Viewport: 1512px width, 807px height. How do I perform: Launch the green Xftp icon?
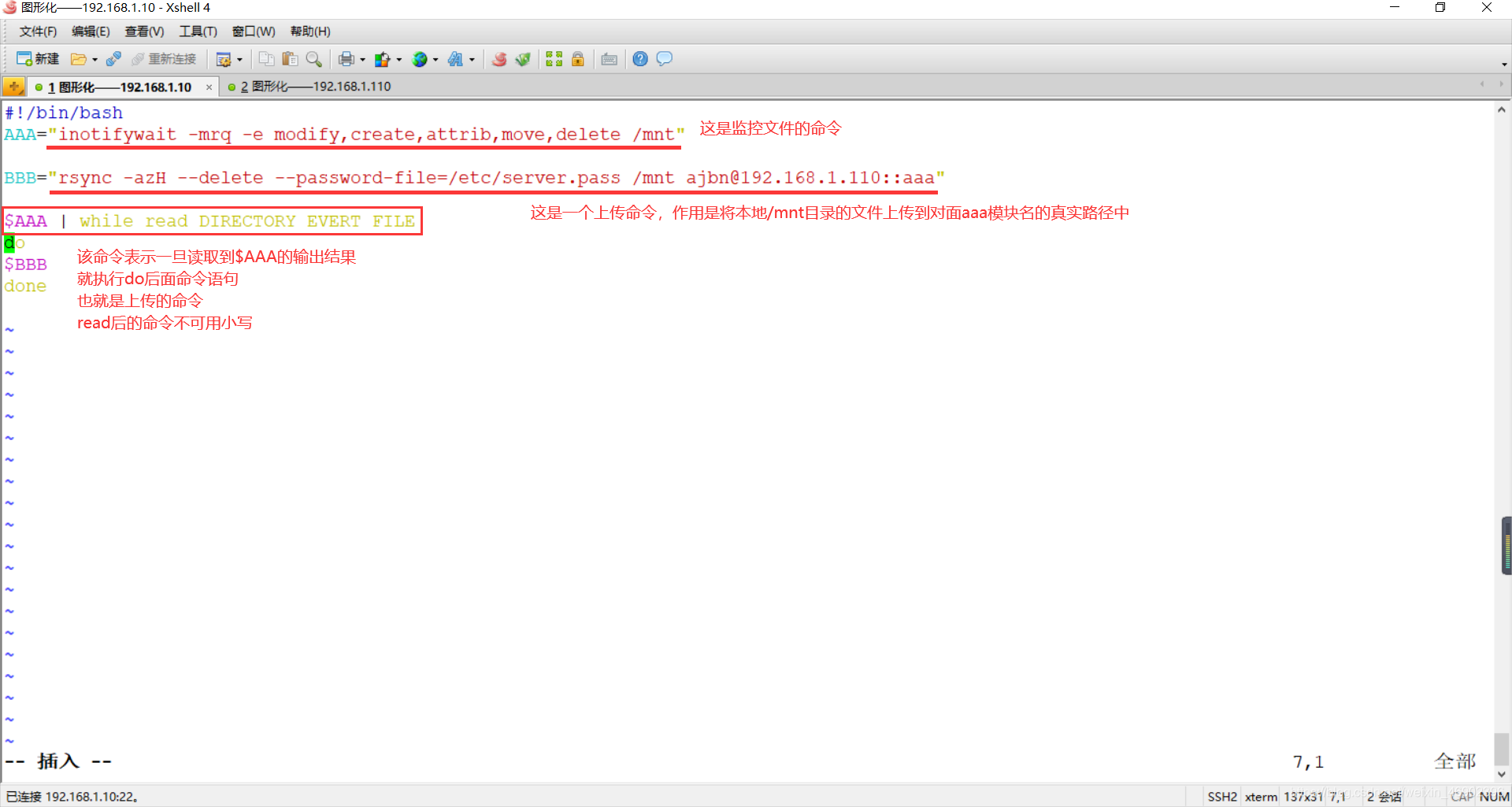pyautogui.click(x=523, y=59)
